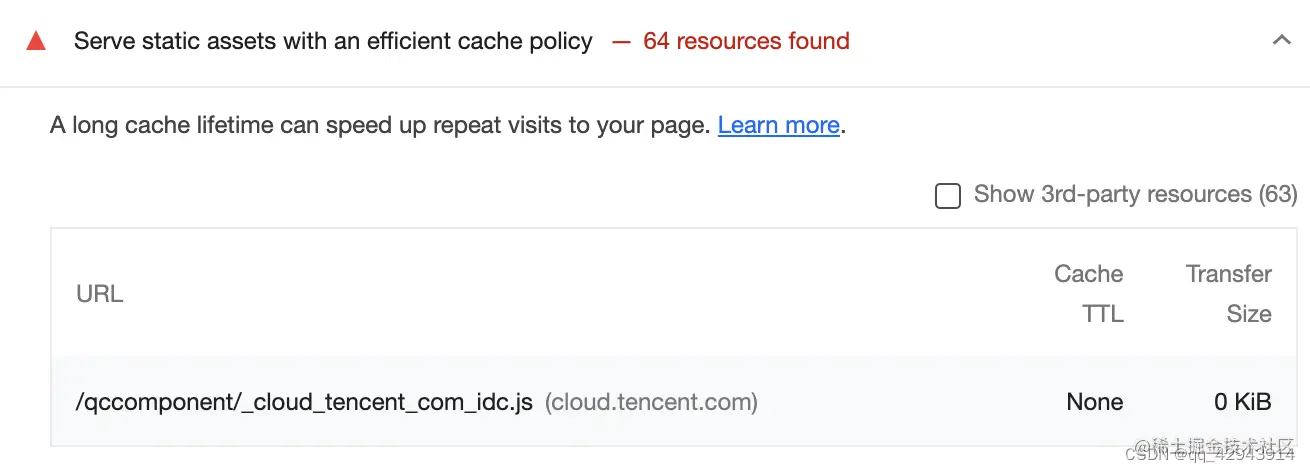Click the Cache TTL column header
This screenshot has width=1310, height=472.
pyautogui.click(x=1088, y=294)
